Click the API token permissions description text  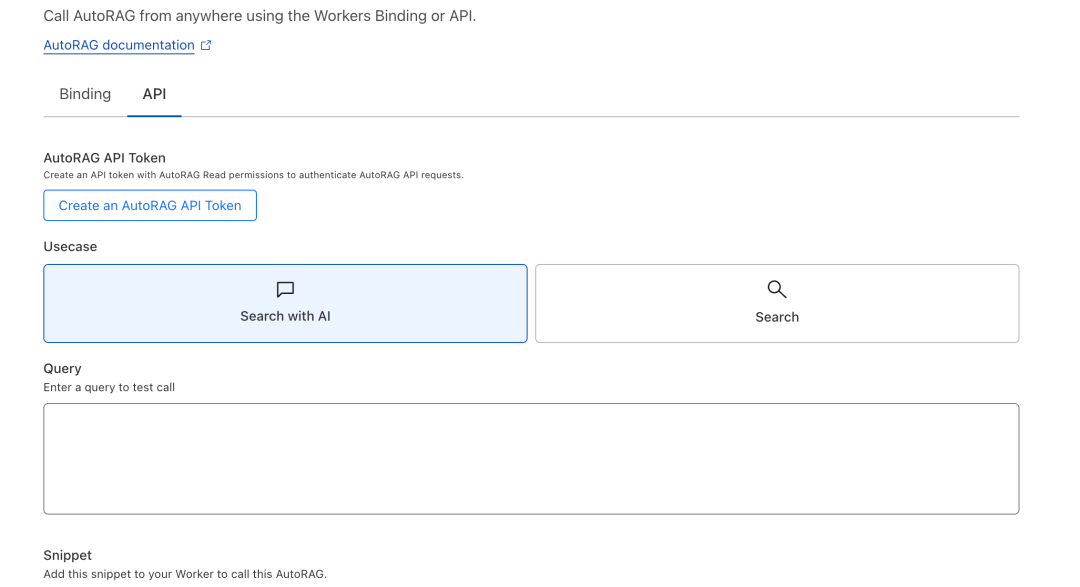(253, 175)
